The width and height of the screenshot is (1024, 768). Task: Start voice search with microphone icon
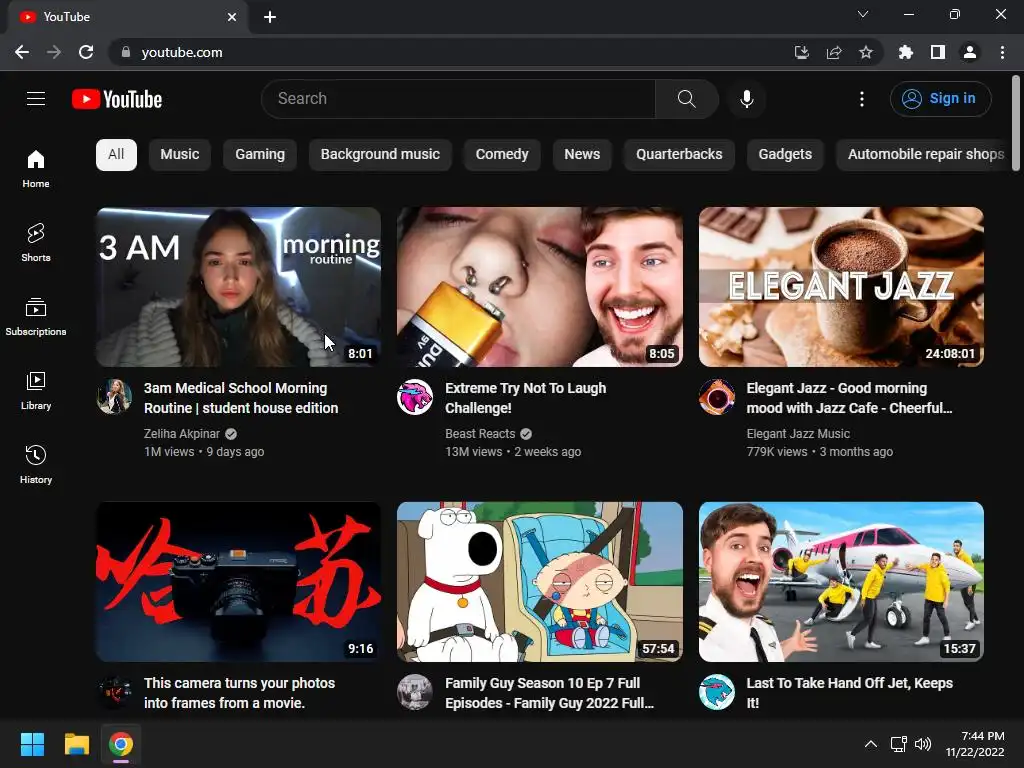pyautogui.click(x=747, y=99)
